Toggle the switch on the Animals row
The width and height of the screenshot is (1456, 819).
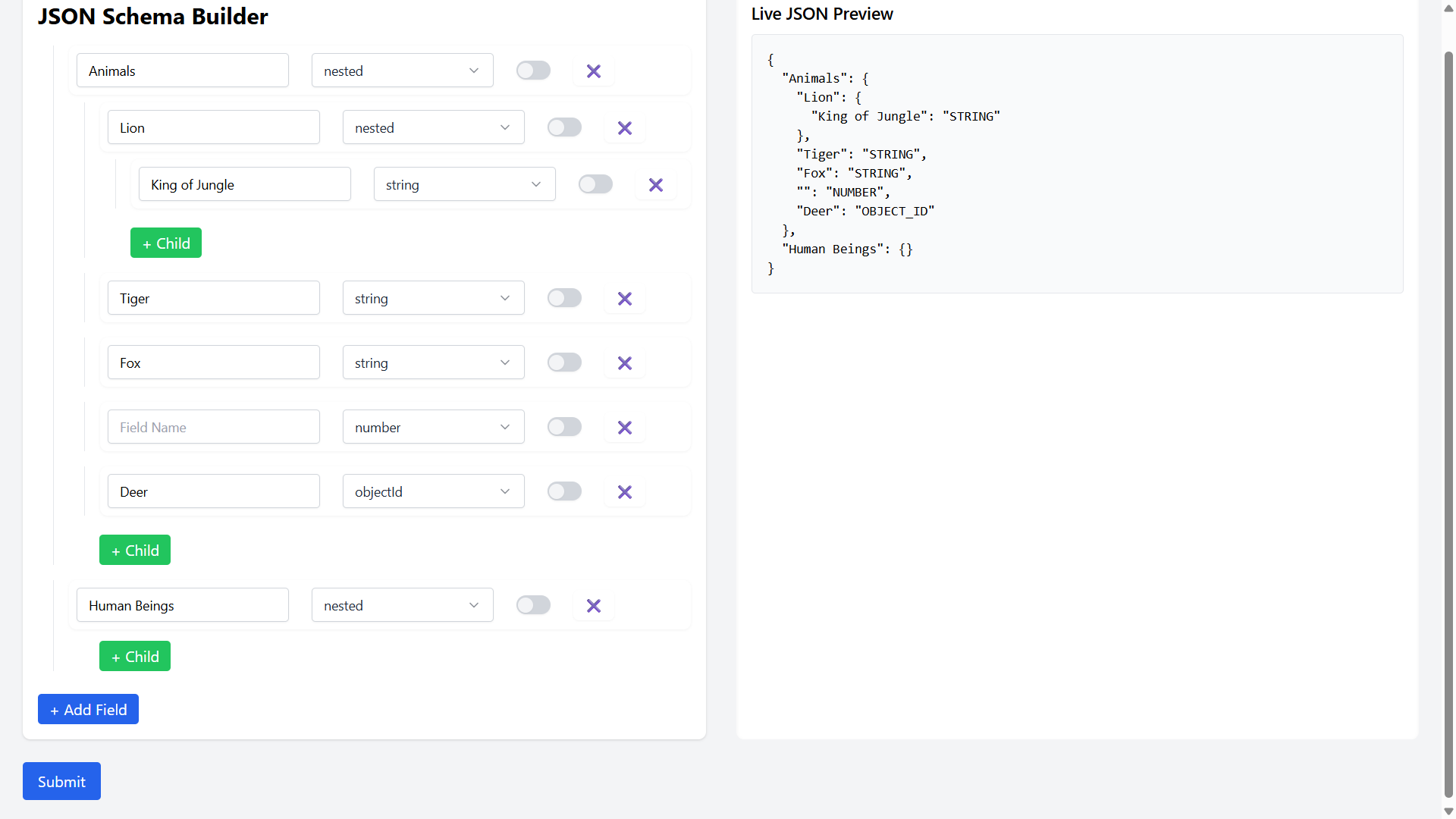pyautogui.click(x=534, y=71)
